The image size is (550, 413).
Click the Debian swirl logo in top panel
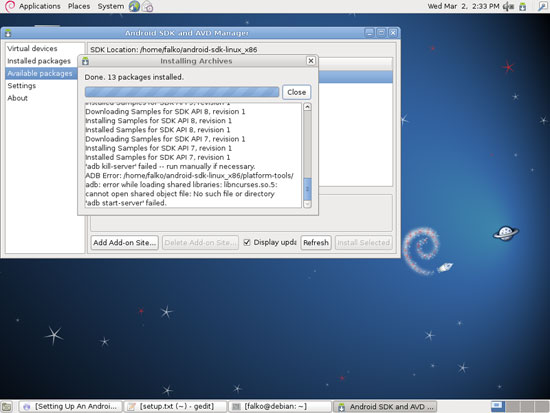tap(10, 6)
